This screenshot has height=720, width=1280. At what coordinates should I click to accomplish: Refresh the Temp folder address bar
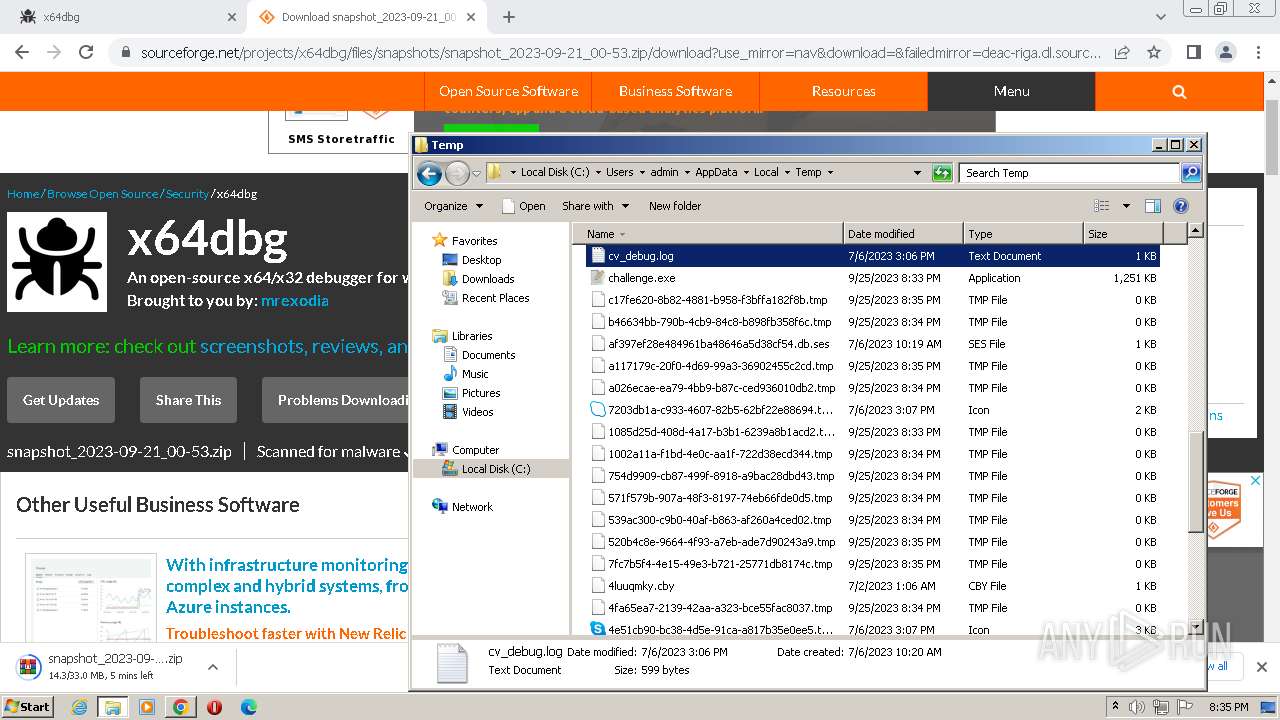[x=942, y=173]
